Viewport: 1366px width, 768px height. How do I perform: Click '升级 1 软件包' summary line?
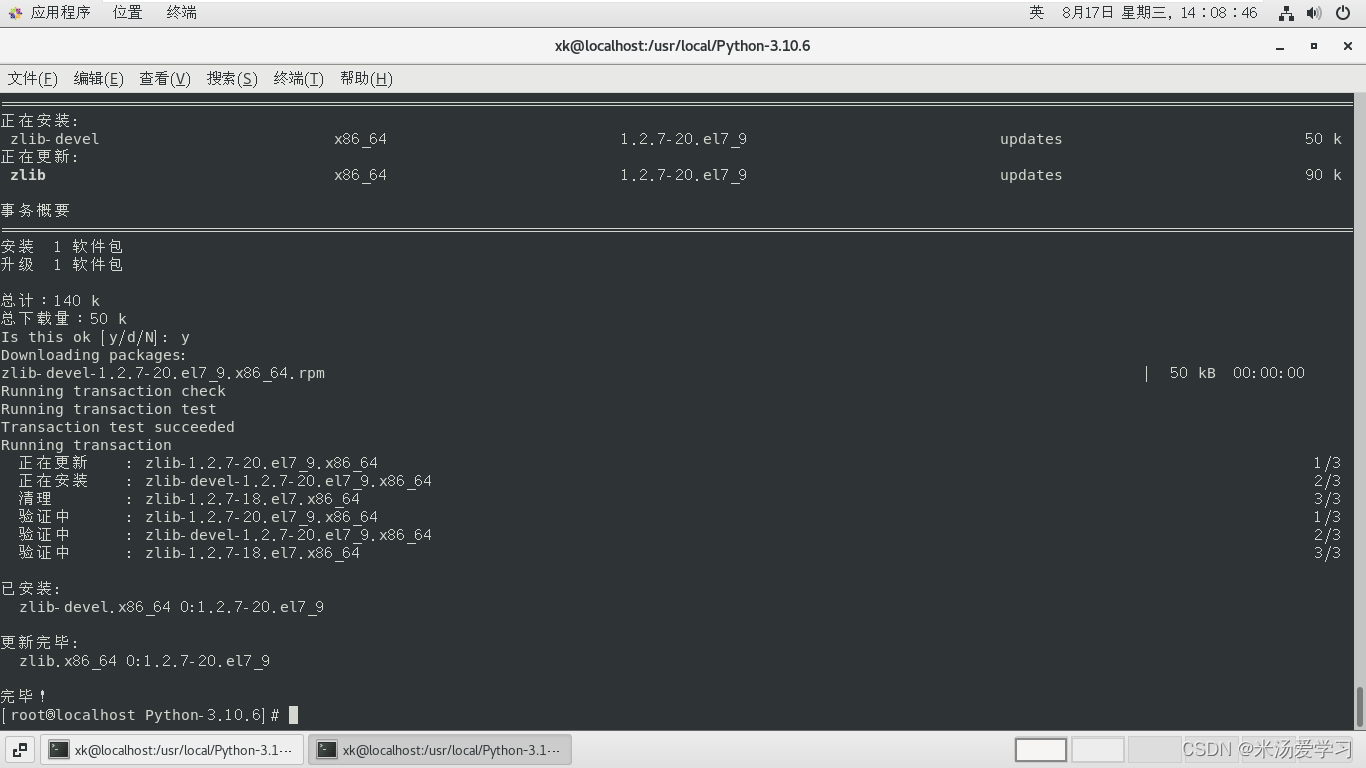pos(62,265)
